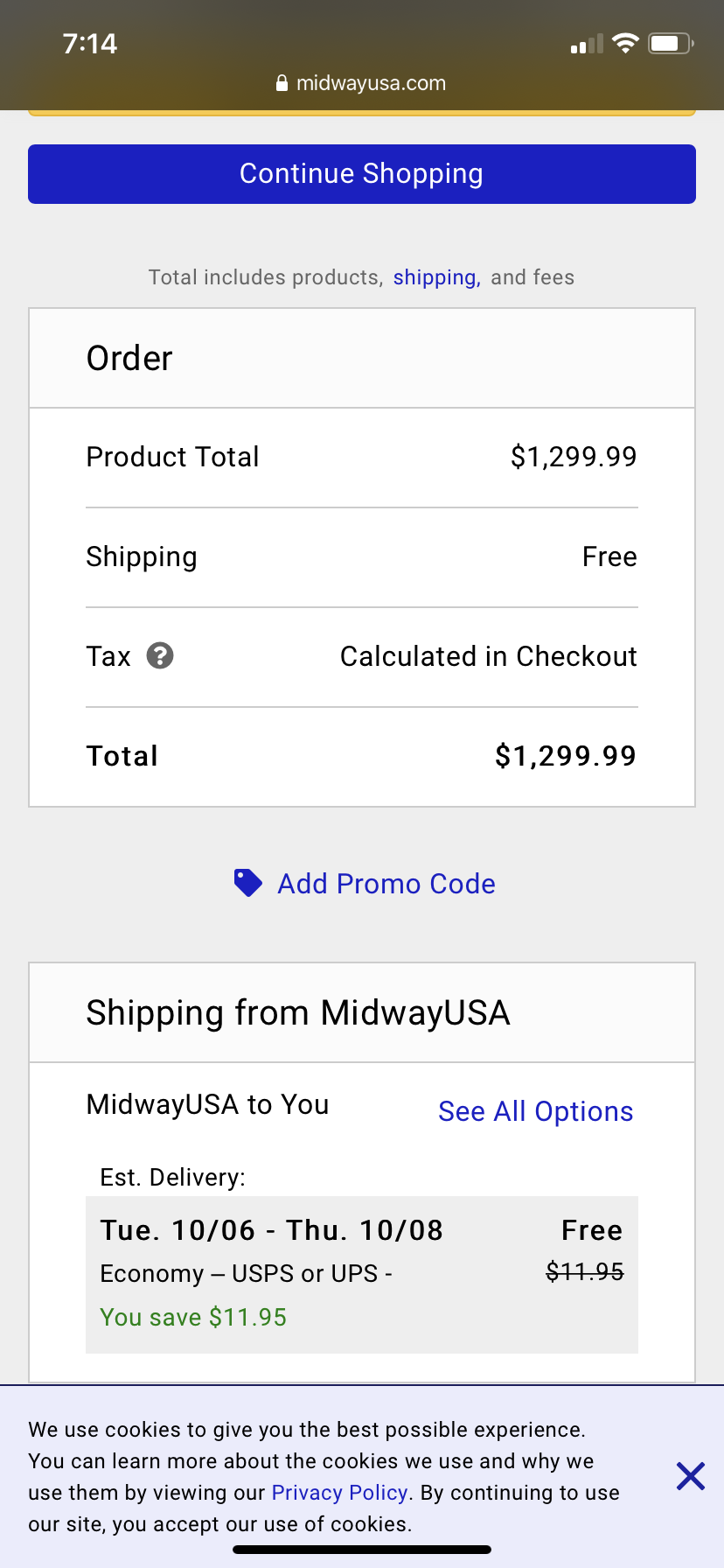Tap the battery indicator icon
724x1568 pixels.
[671, 43]
